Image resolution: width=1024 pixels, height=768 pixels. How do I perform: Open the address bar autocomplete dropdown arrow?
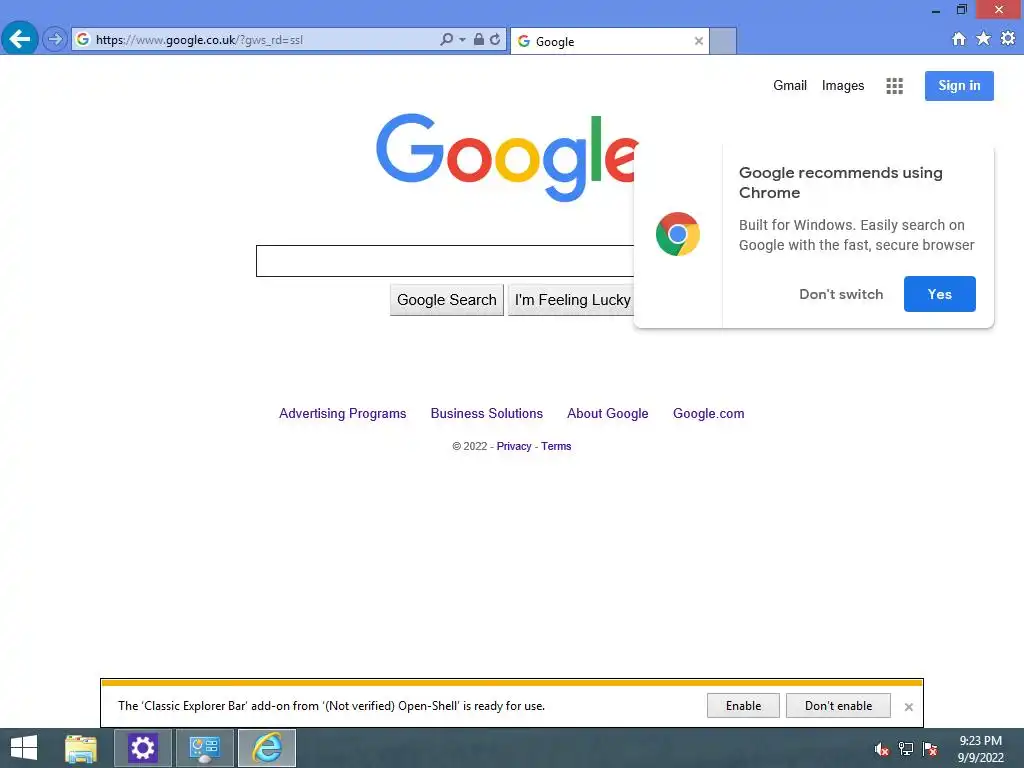click(462, 40)
